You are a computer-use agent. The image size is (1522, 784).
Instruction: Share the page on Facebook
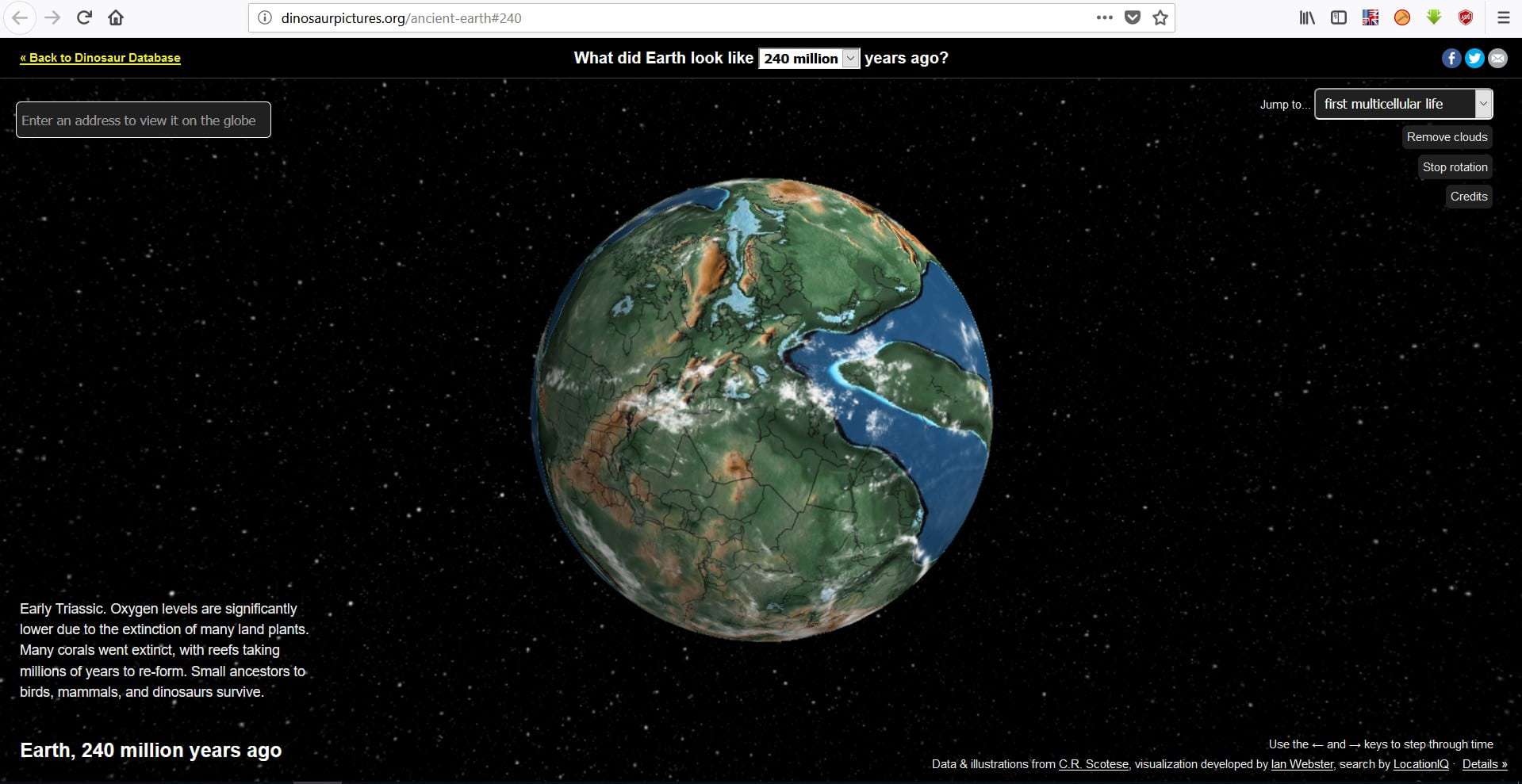(x=1451, y=58)
